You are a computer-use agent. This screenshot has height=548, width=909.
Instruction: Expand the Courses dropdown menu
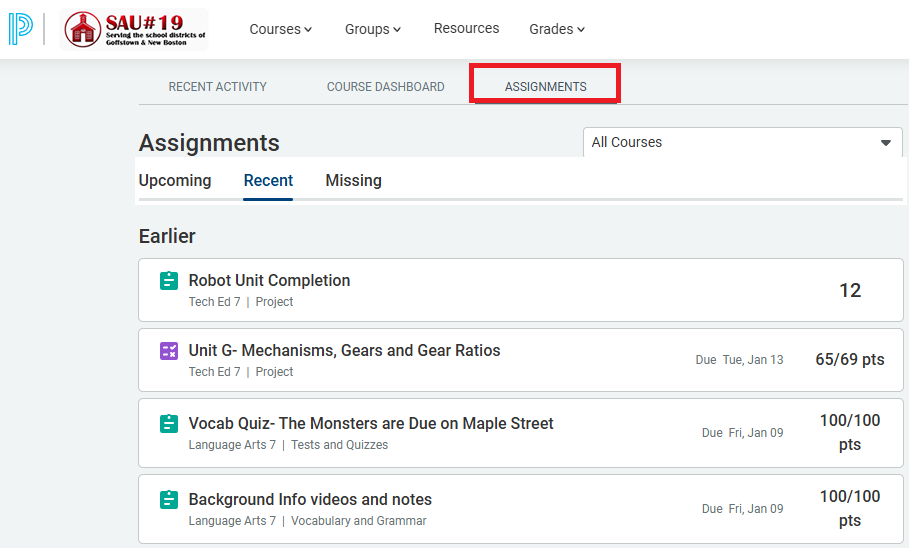(x=280, y=29)
